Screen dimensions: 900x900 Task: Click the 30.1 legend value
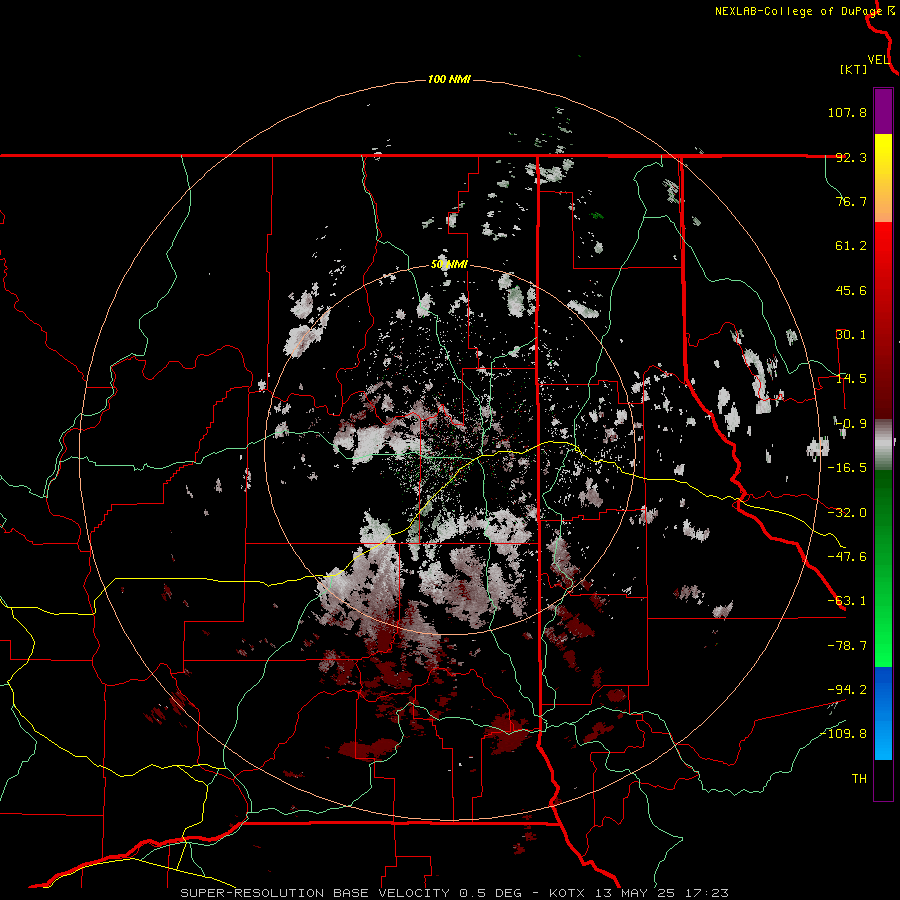click(x=851, y=335)
